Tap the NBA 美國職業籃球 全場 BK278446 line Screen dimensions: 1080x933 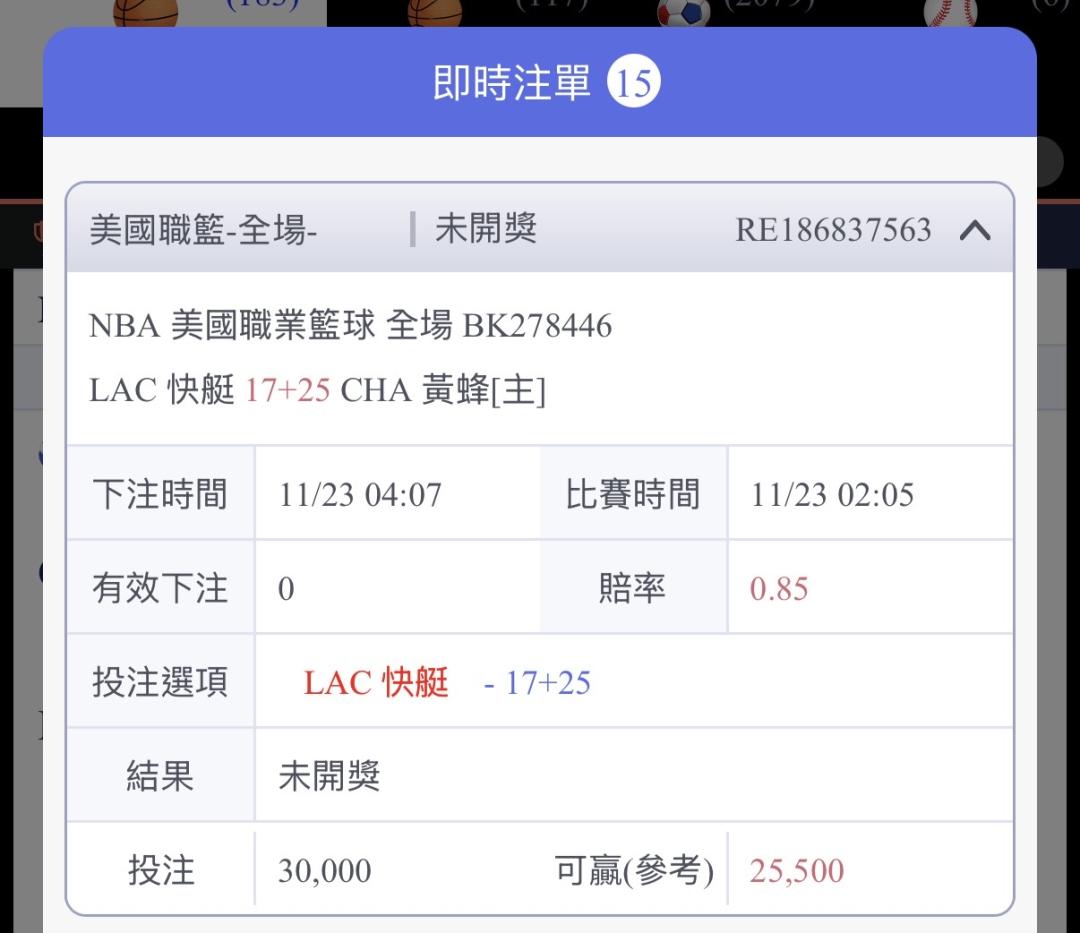(x=350, y=326)
